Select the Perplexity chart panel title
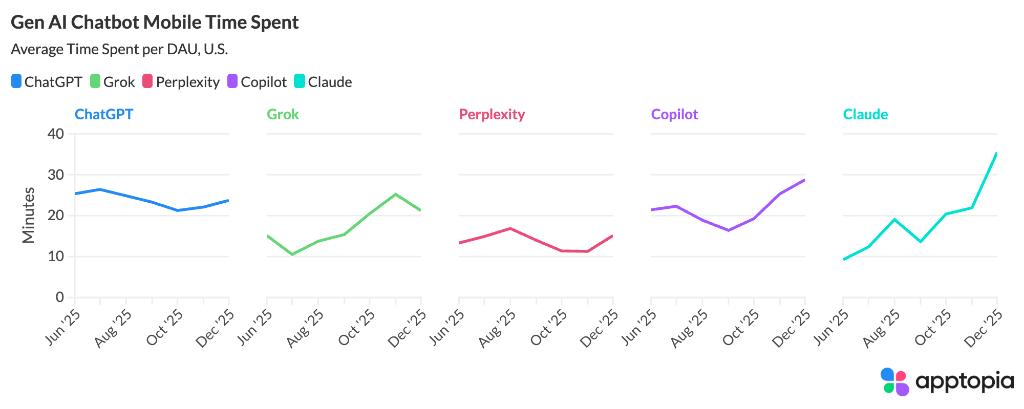Image resolution: width=1024 pixels, height=409 pixels. [492, 114]
